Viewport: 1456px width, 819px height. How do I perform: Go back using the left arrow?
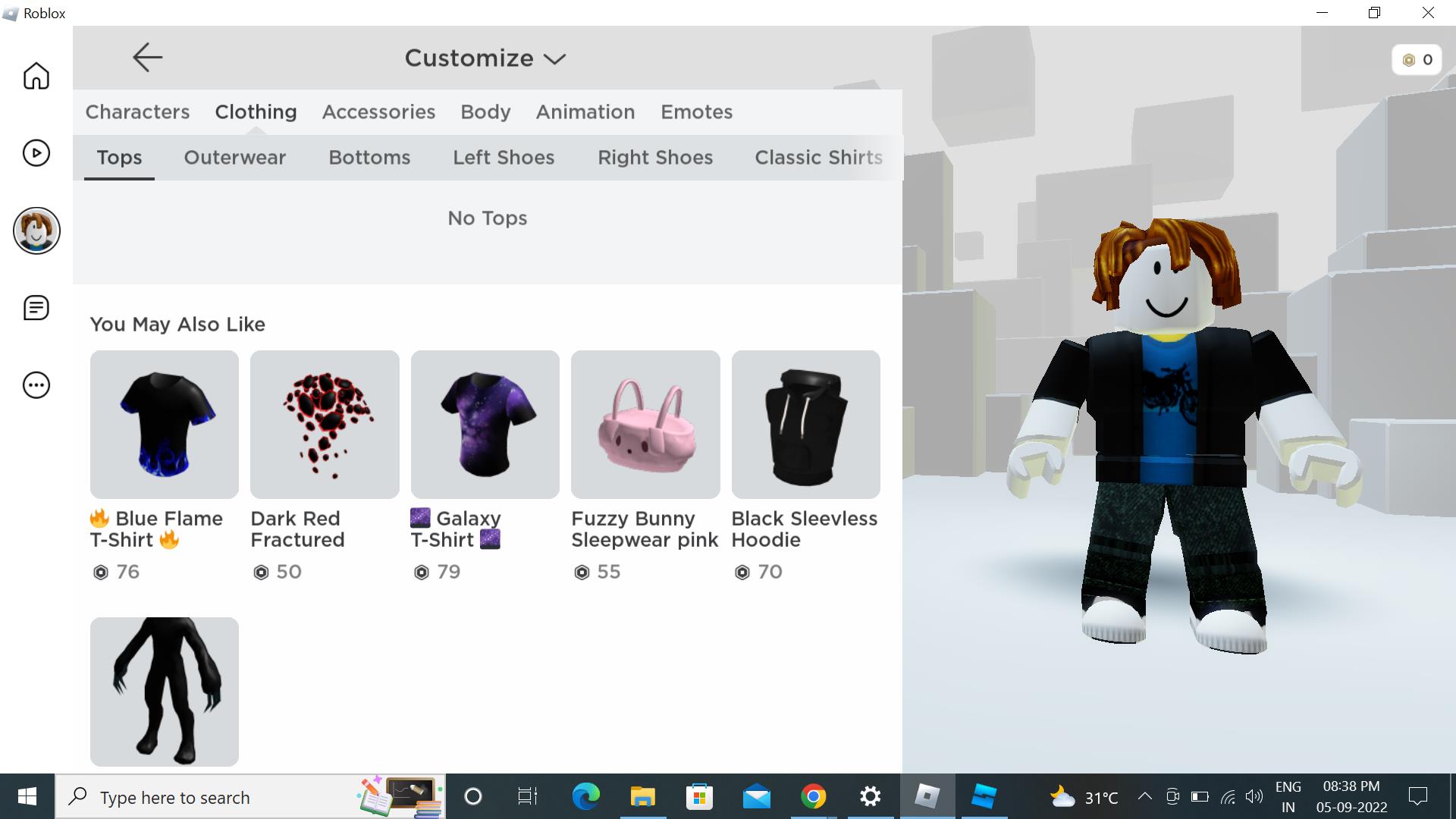tap(147, 58)
